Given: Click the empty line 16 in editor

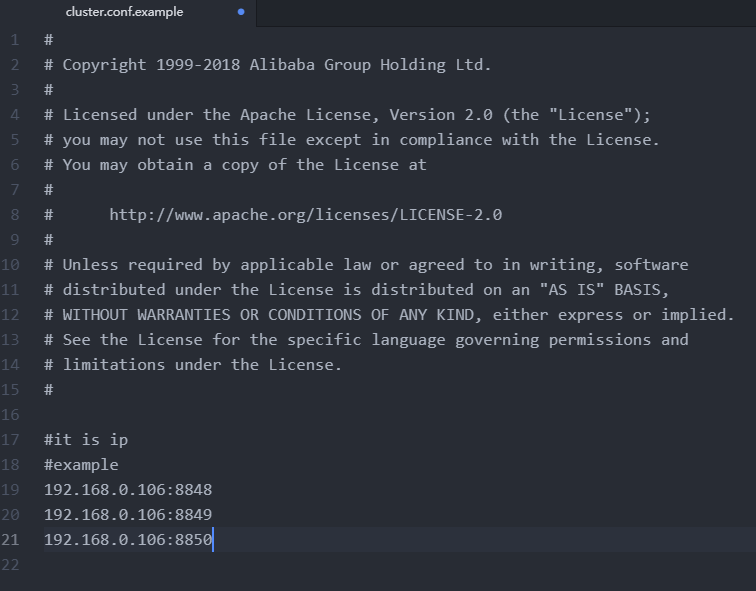Looking at the screenshot, I should click(386, 415).
